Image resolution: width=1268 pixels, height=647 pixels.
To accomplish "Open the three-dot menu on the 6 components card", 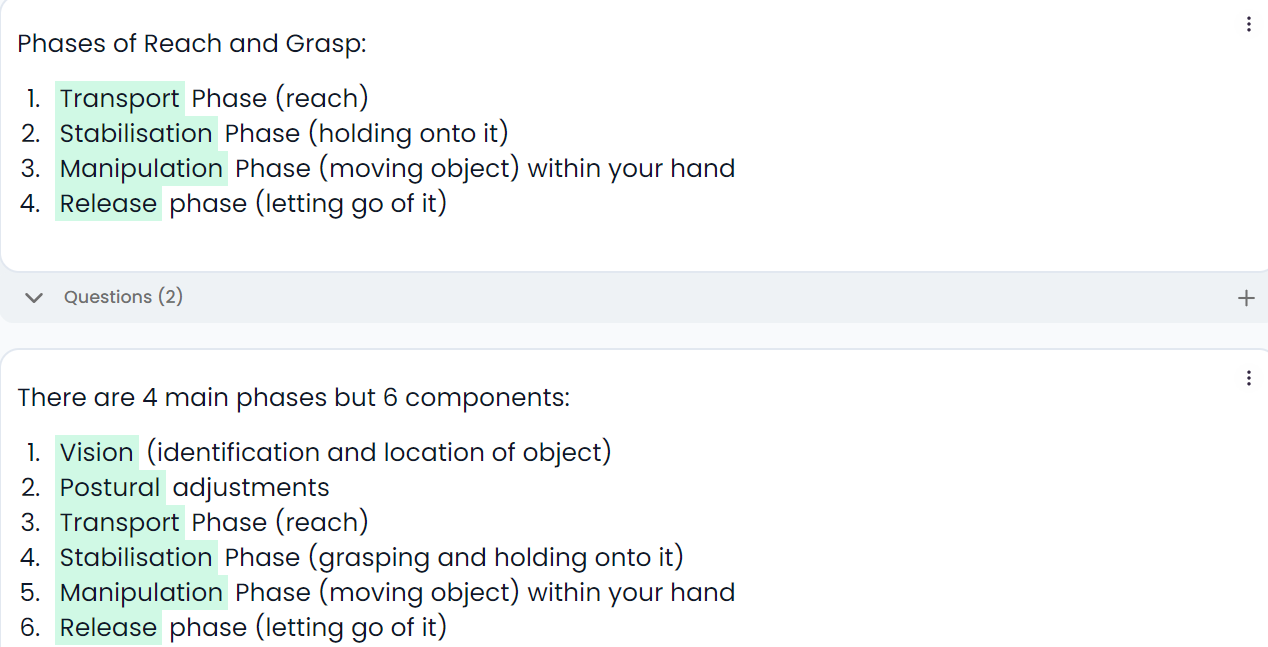I will pyautogui.click(x=1248, y=378).
